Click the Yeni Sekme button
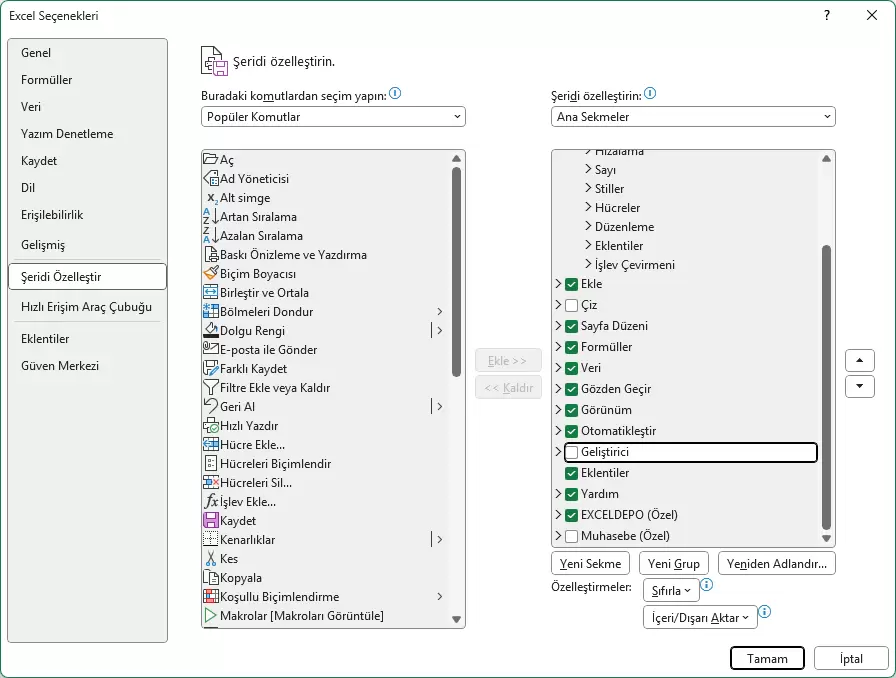896x678 pixels. point(591,563)
